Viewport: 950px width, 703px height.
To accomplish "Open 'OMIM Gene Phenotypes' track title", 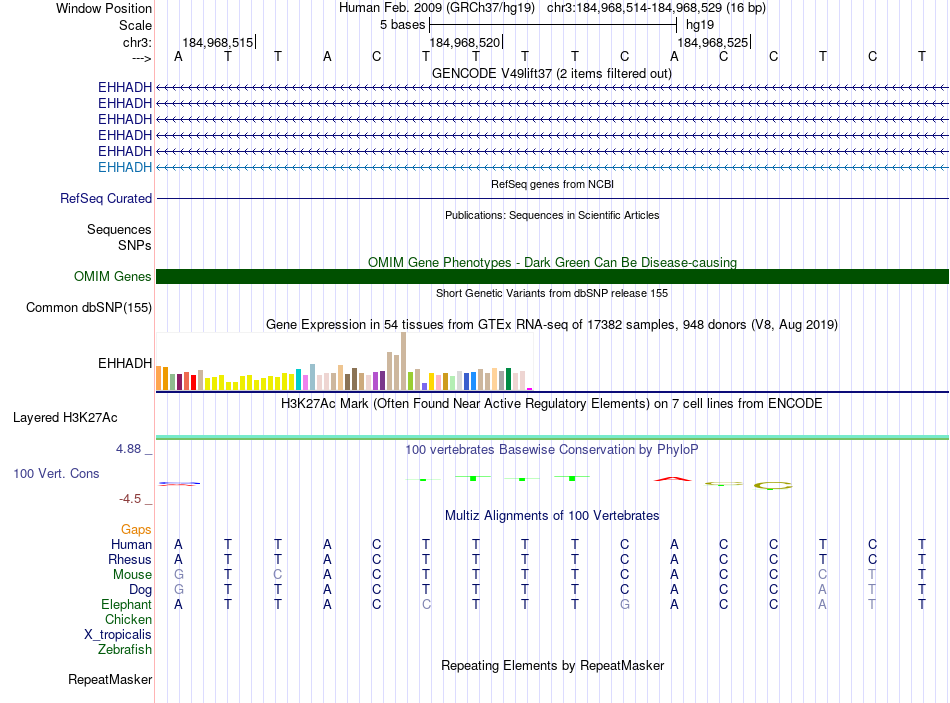I will [x=552, y=262].
